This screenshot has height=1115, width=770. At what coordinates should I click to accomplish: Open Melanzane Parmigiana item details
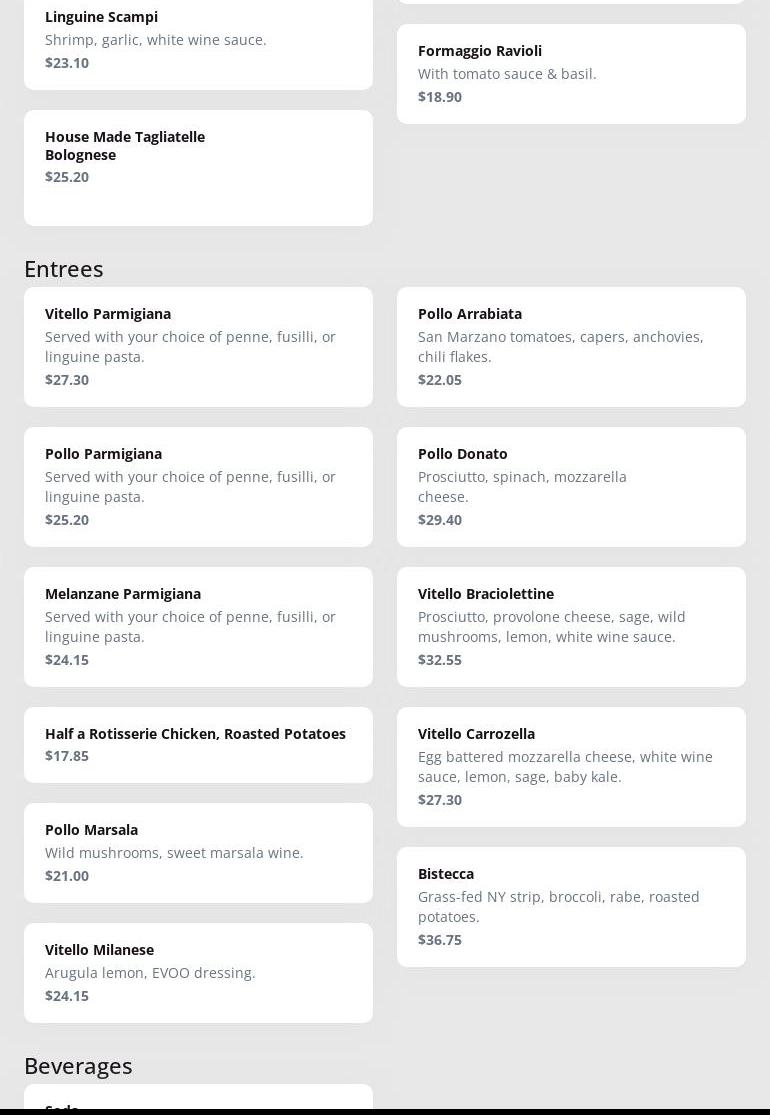click(198, 627)
